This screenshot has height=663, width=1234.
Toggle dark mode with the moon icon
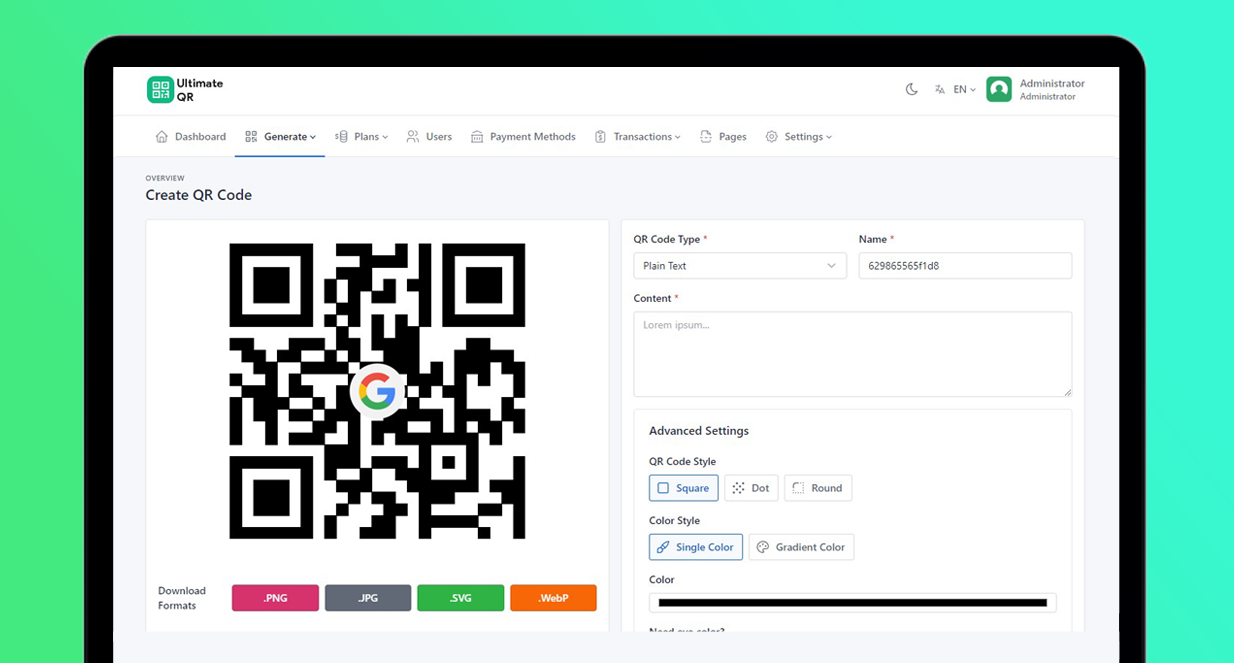click(911, 89)
